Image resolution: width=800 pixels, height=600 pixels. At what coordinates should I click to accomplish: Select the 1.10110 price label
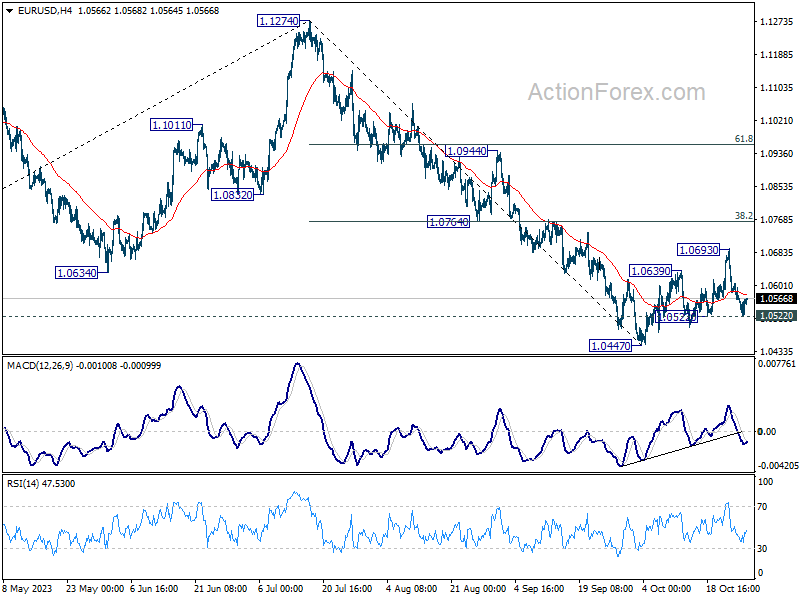[x=171, y=125]
